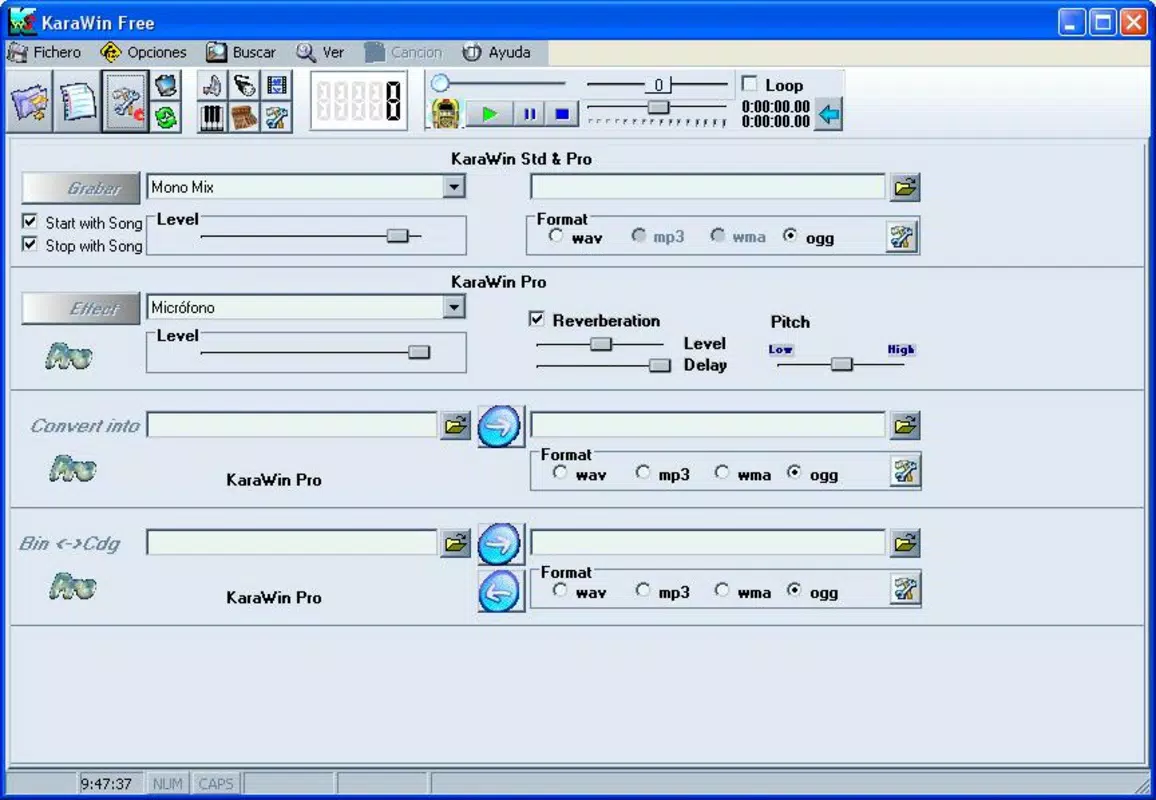Viewport: 1156px width, 800px height.
Task: Uncheck Start with Song
Action: [x=29, y=221]
